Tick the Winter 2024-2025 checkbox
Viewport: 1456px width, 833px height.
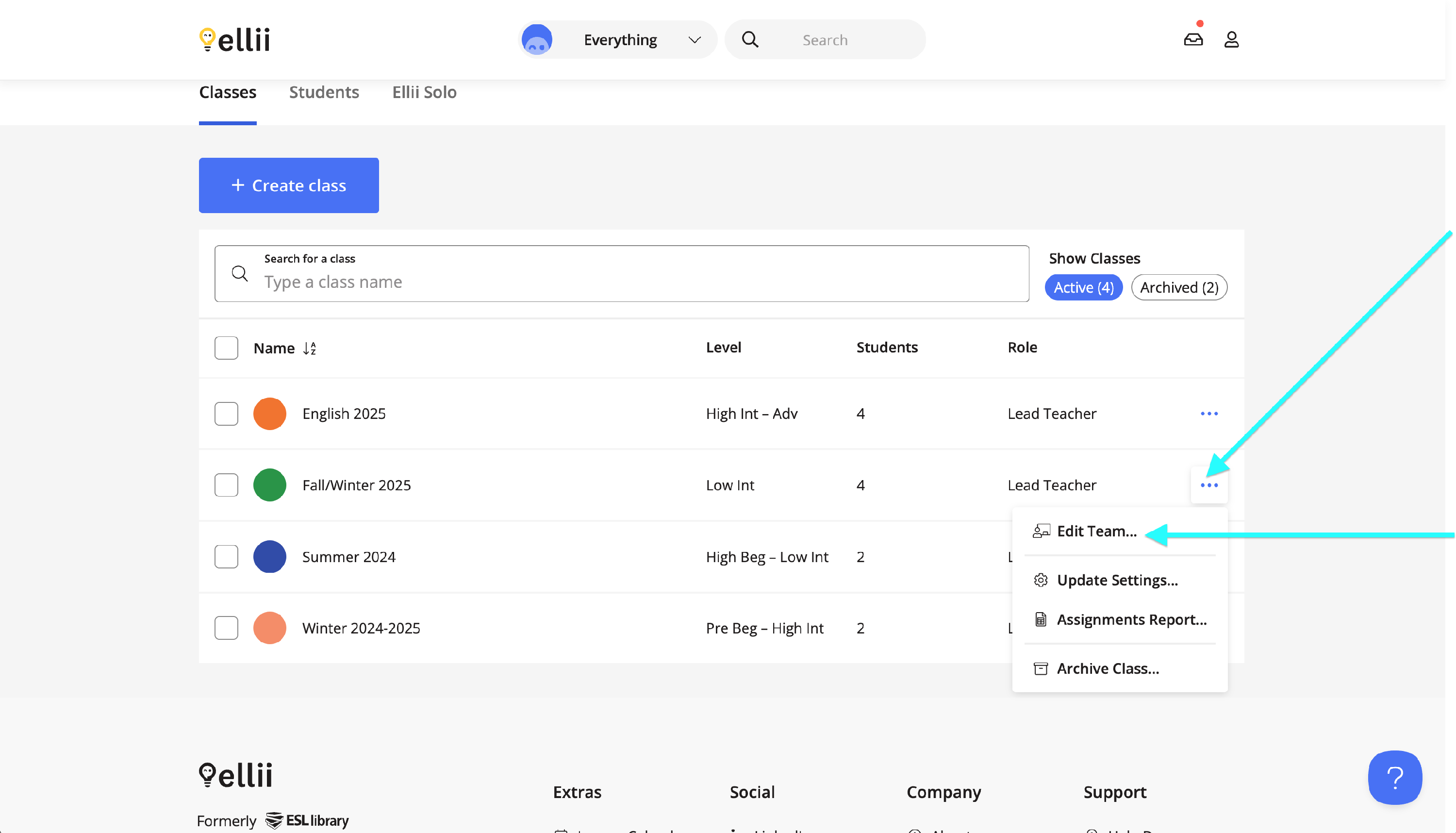(x=226, y=628)
